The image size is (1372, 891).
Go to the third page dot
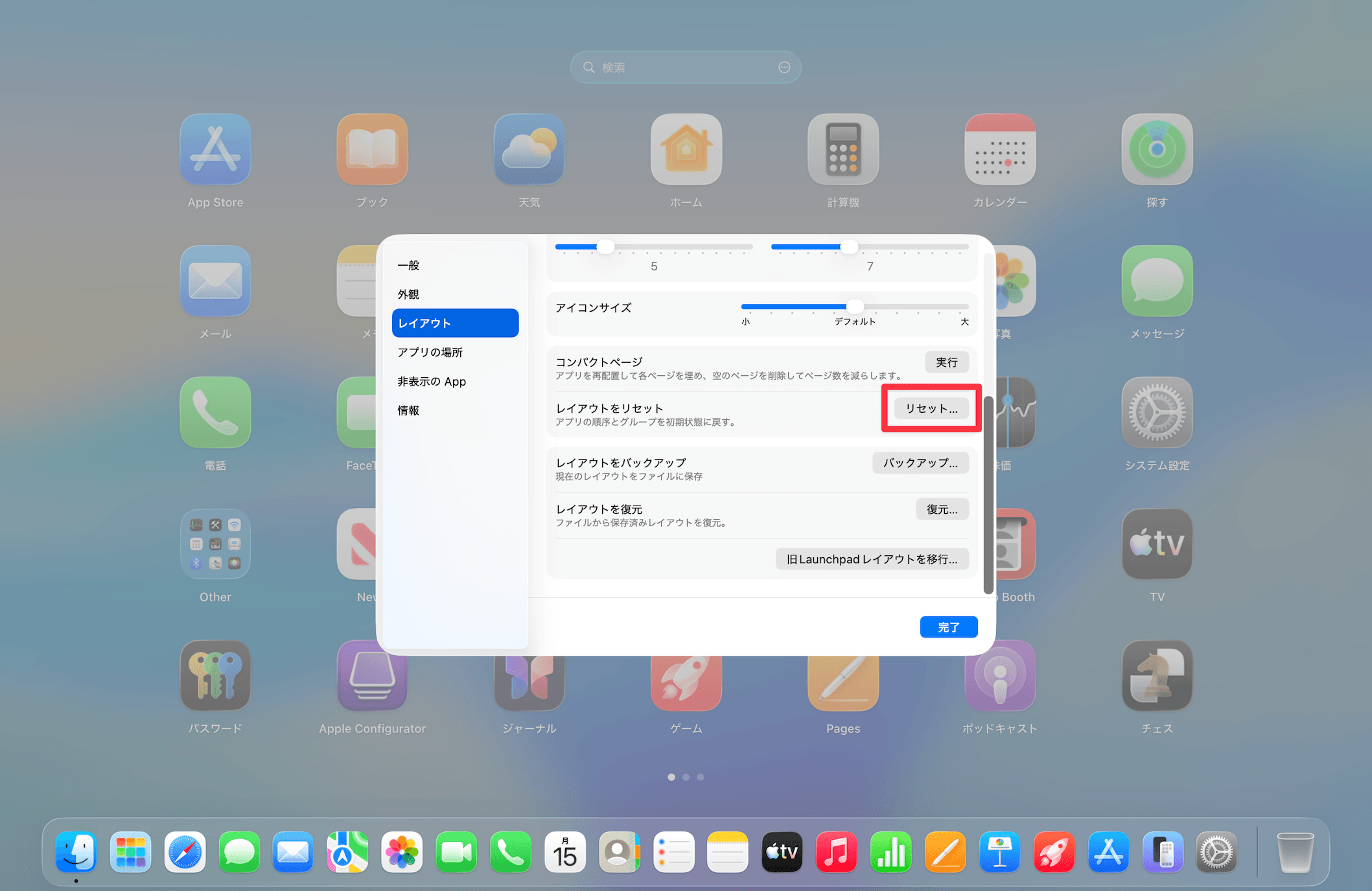click(x=701, y=777)
